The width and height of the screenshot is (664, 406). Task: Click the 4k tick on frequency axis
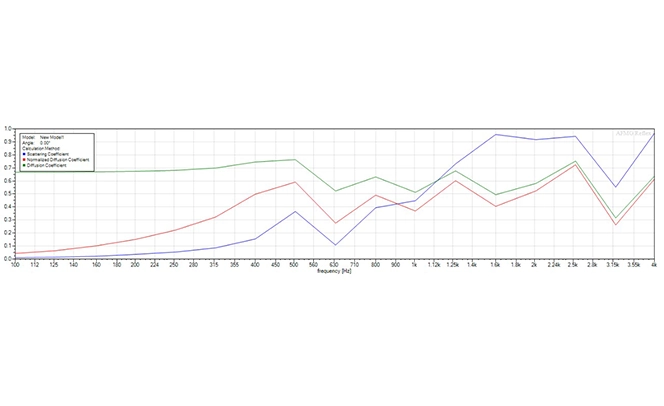coord(654,265)
